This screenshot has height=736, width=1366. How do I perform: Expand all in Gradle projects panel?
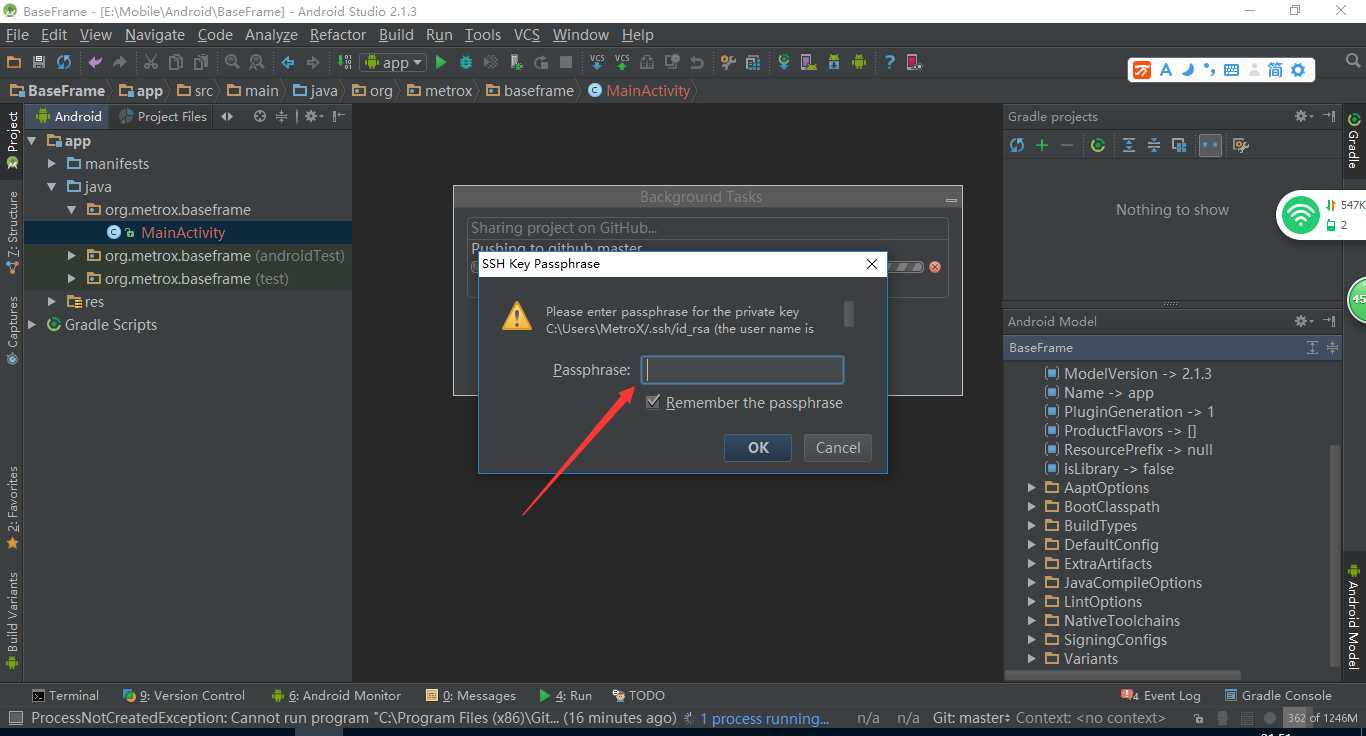1129,145
